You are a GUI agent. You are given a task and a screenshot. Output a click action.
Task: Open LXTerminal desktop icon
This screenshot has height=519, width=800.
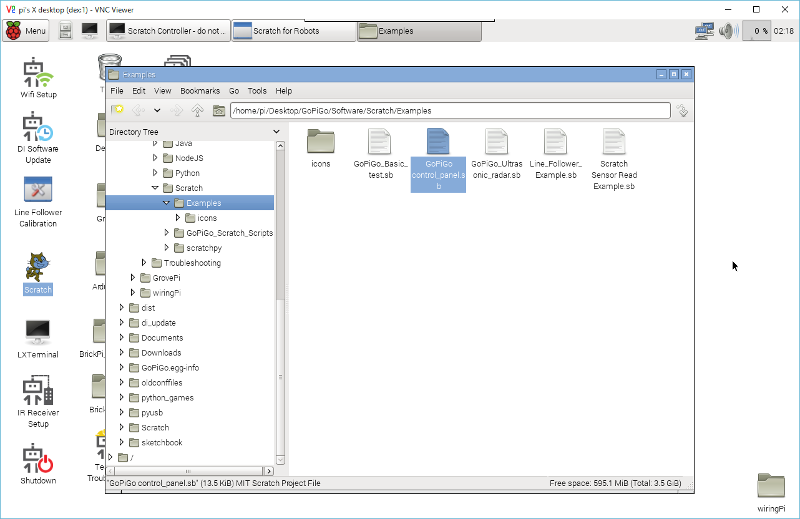(38, 339)
